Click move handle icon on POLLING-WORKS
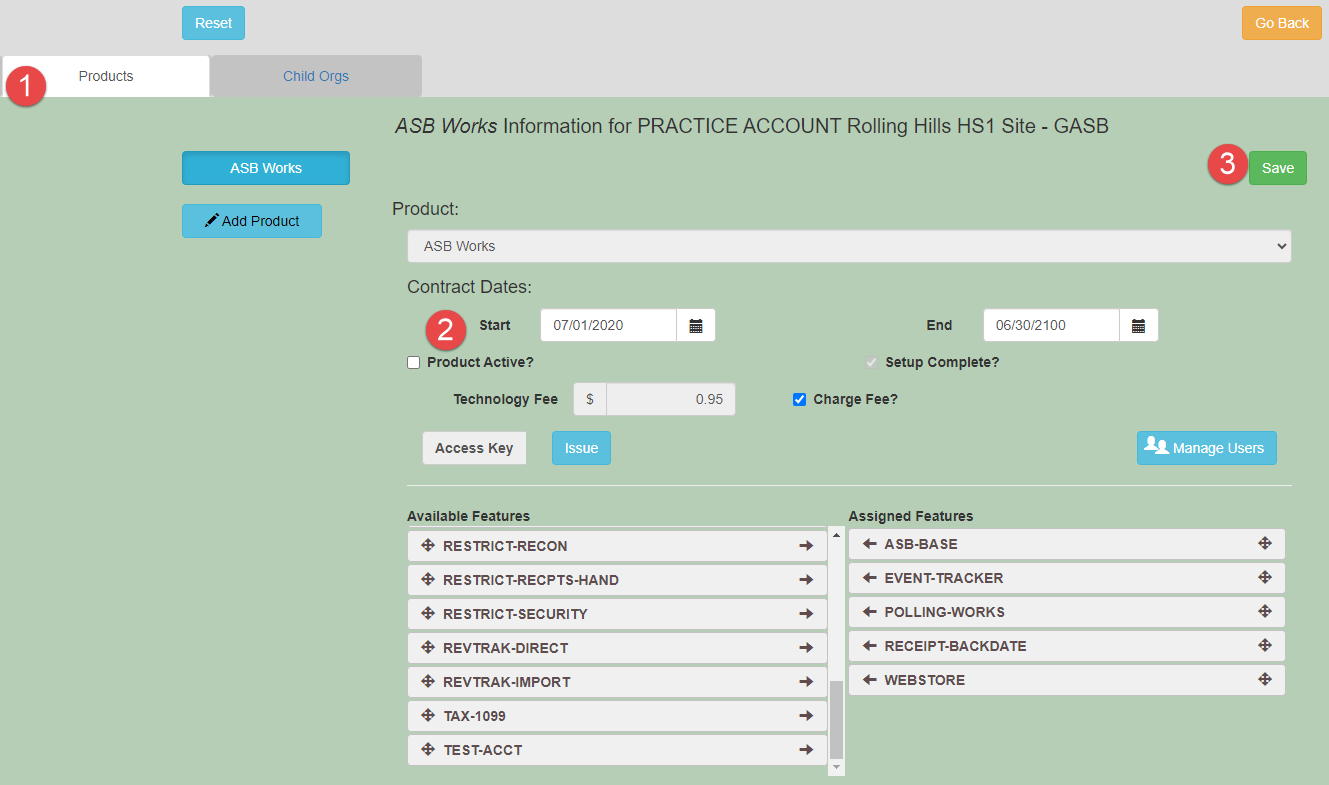Screen dimensions: 1329x785 (x=1264, y=612)
